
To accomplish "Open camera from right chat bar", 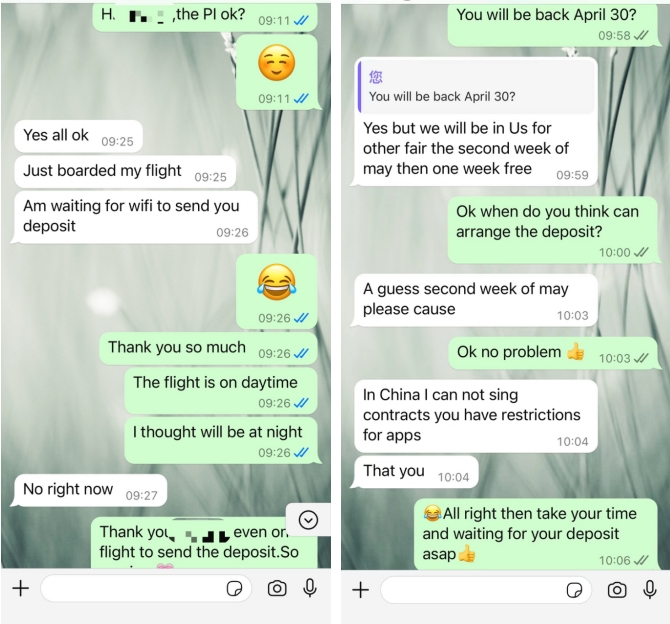I will 617,590.
